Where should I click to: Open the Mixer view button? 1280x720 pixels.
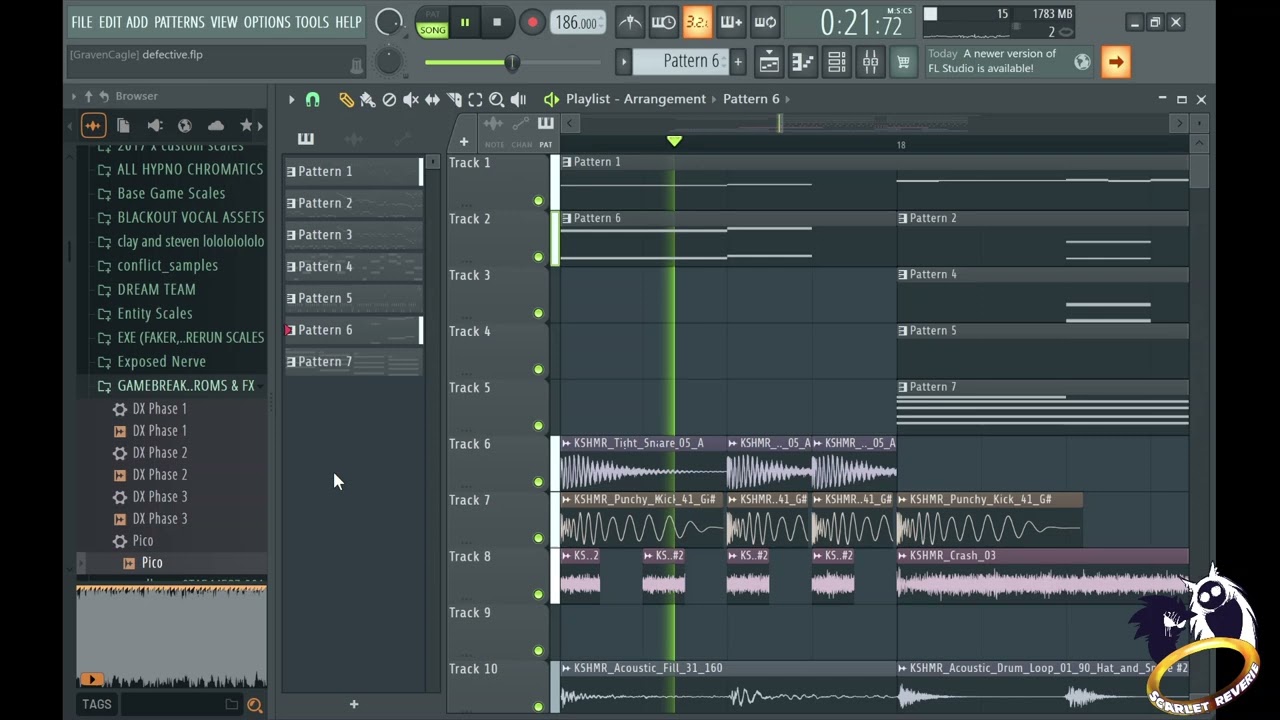click(870, 62)
